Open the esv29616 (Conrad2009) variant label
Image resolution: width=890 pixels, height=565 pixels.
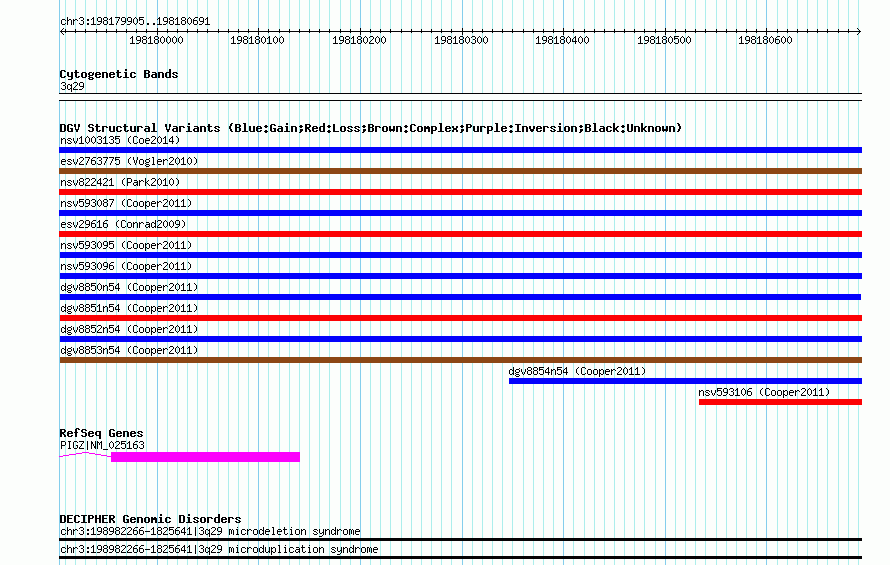click(x=123, y=224)
